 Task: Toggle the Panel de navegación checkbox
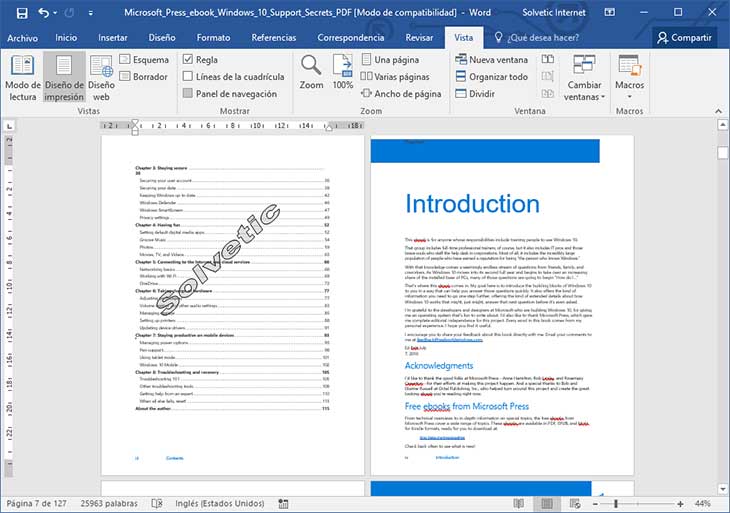[188, 93]
